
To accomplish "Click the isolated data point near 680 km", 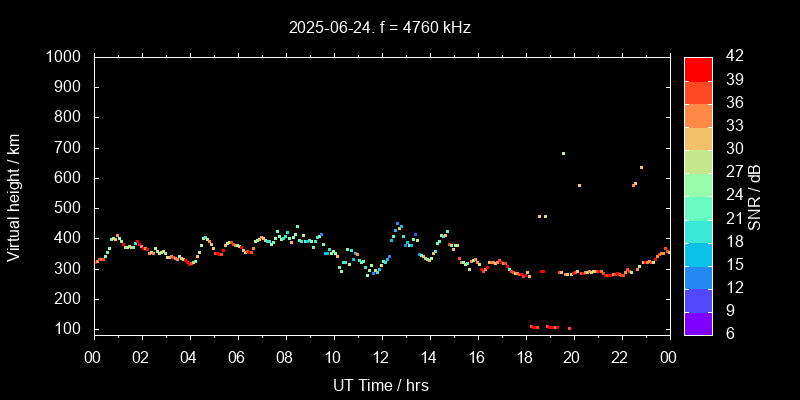I will coord(563,154).
